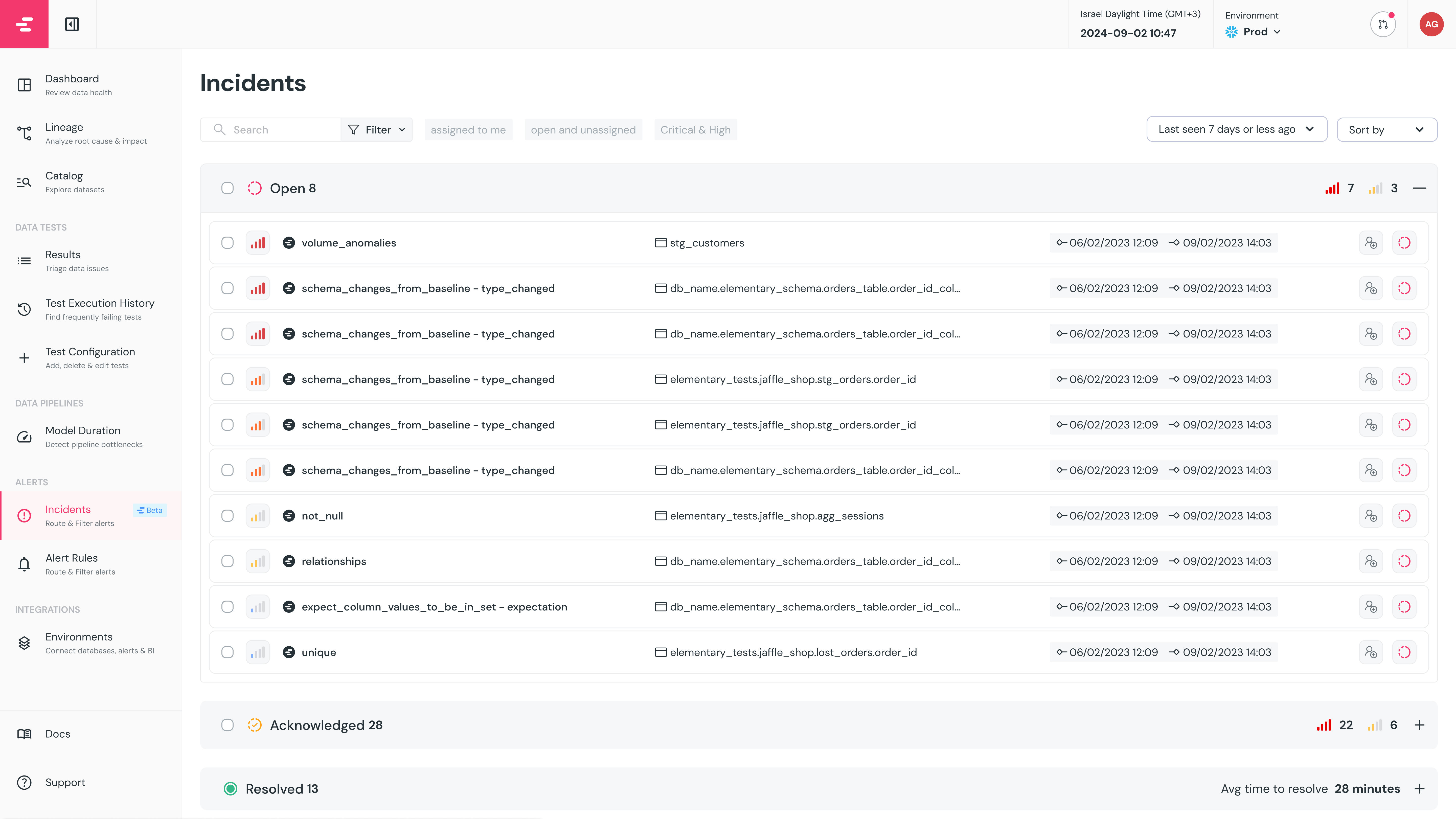This screenshot has height=819, width=1456.
Task: Click the Acknowledged status check icon
Action: (x=255, y=725)
